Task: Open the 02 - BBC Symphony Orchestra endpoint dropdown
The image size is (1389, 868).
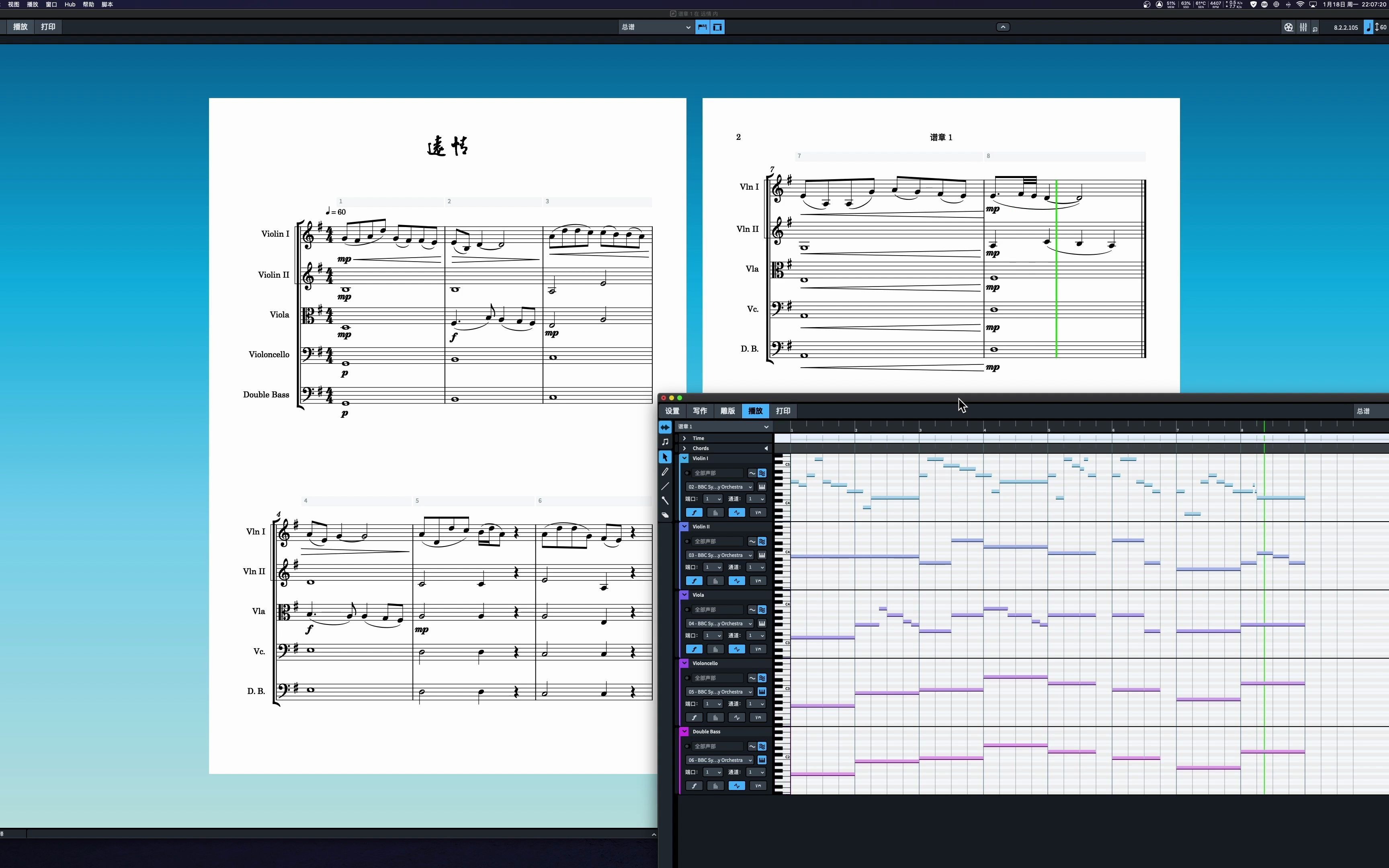Action: point(720,487)
